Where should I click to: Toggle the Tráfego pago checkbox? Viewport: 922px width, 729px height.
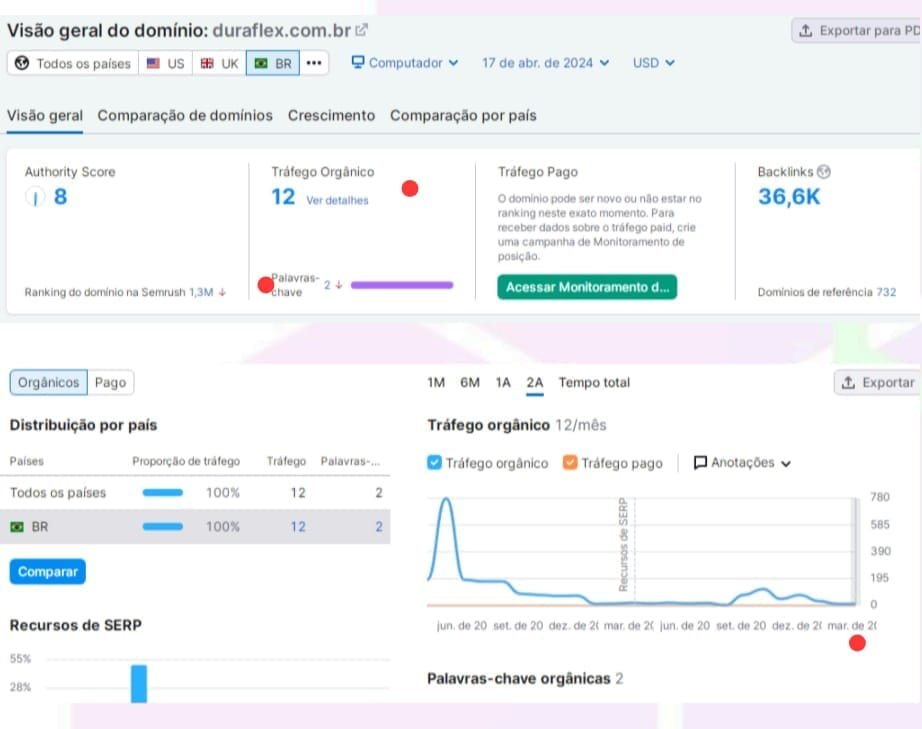click(570, 463)
